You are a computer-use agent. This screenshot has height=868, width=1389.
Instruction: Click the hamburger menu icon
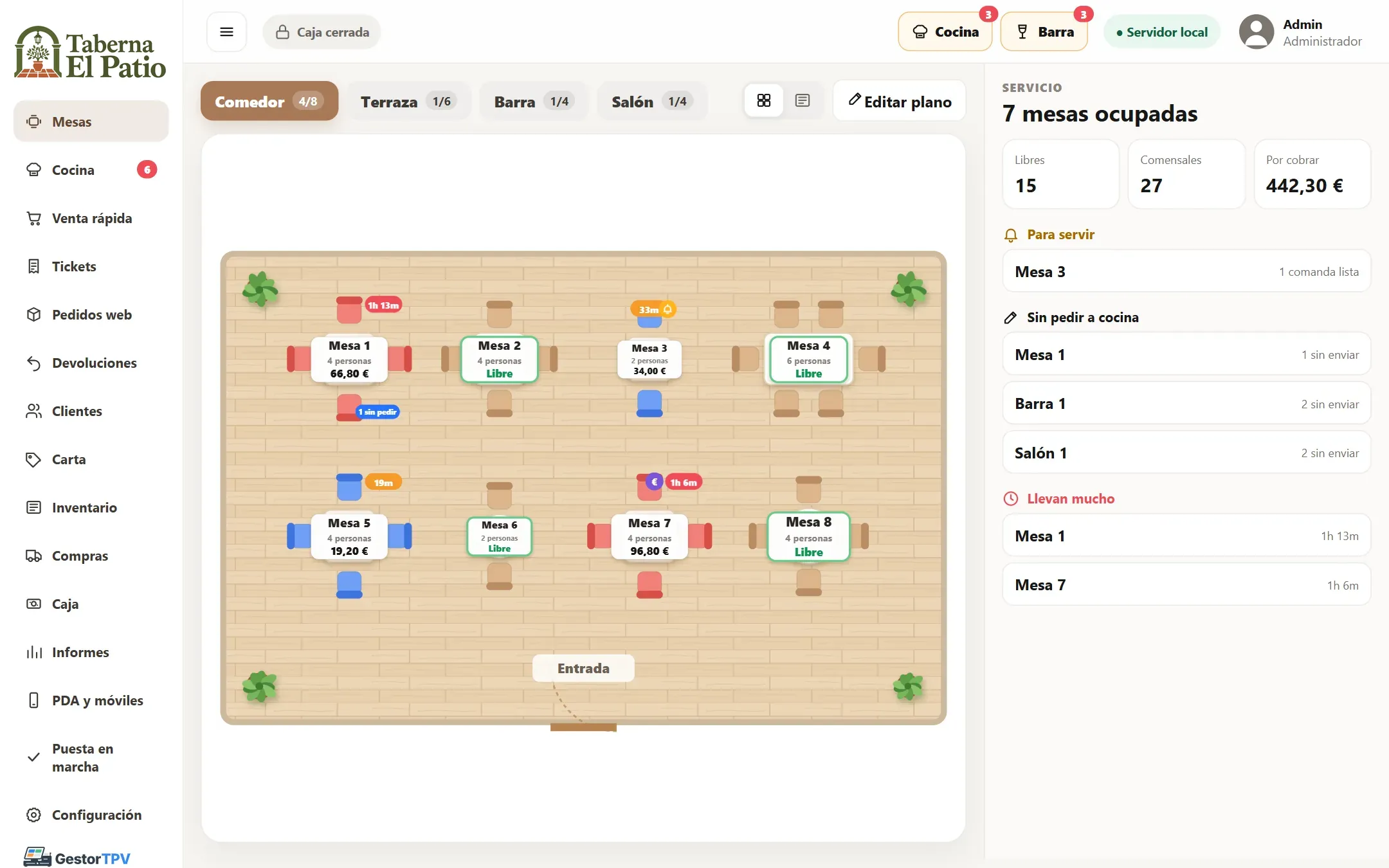(x=226, y=32)
